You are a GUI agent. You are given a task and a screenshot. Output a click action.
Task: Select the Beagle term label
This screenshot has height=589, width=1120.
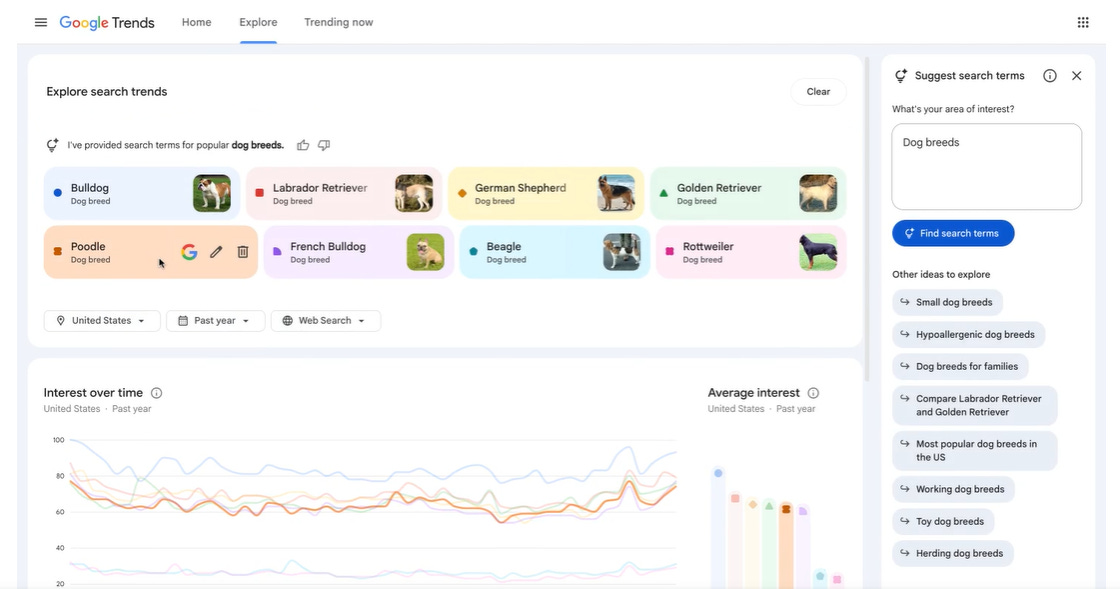(504, 246)
